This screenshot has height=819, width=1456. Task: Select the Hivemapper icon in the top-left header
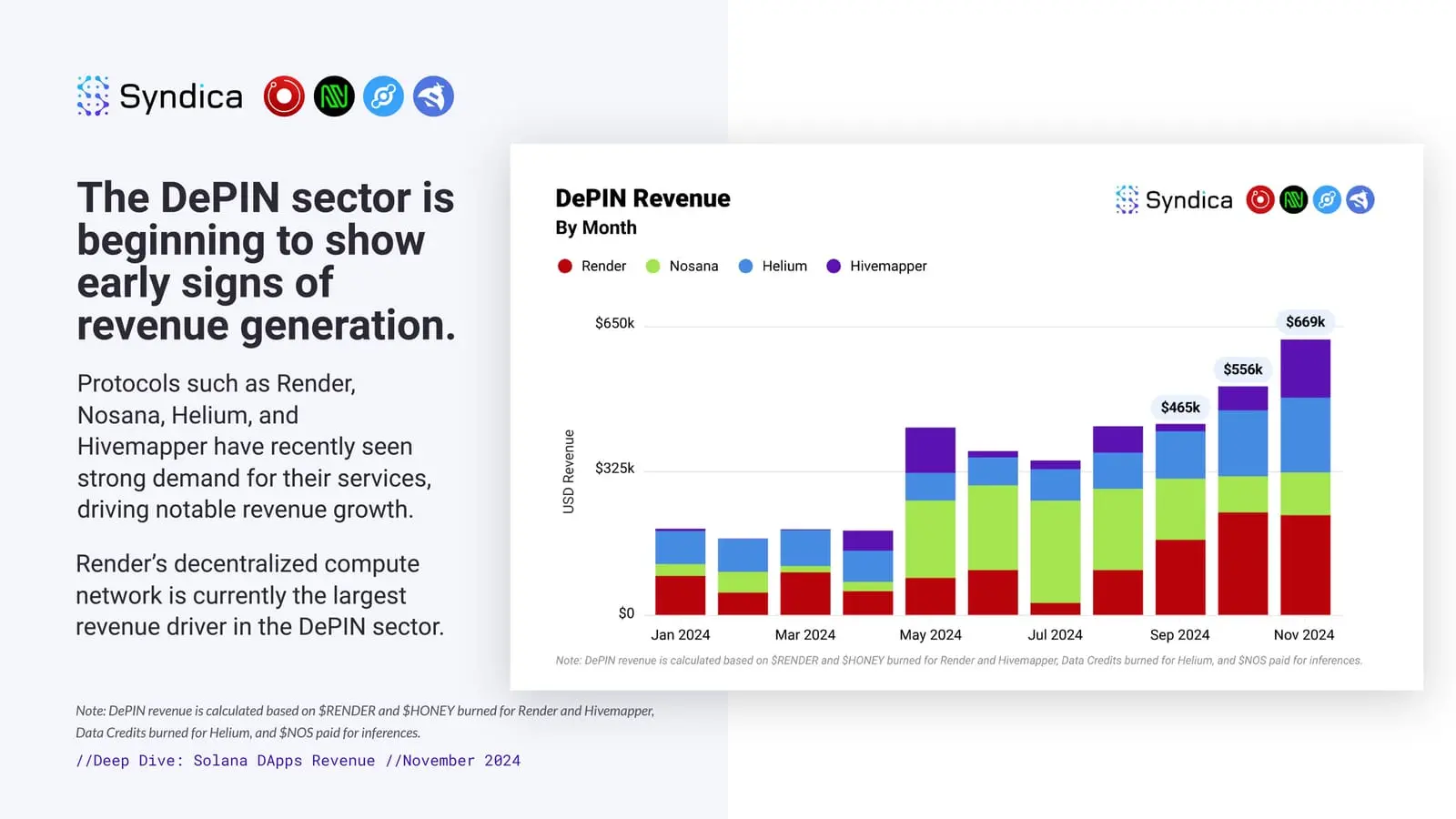(x=433, y=96)
